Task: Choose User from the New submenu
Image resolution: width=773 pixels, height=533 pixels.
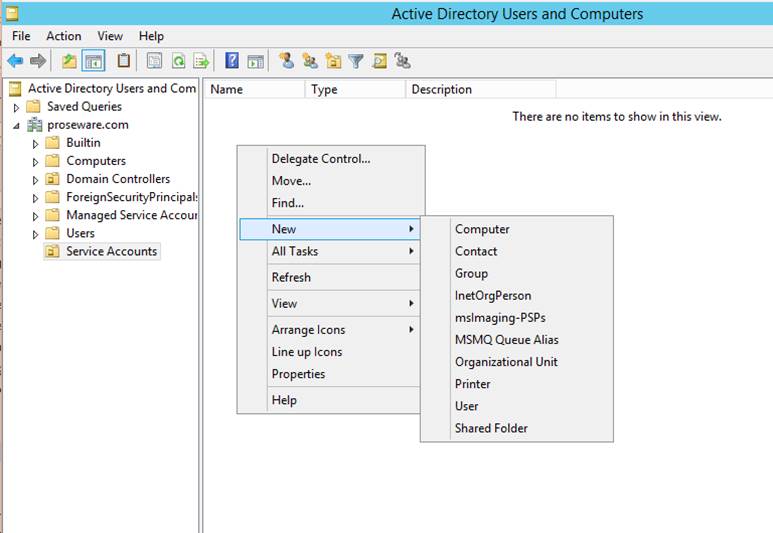Action: pyautogui.click(x=466, y=406)
